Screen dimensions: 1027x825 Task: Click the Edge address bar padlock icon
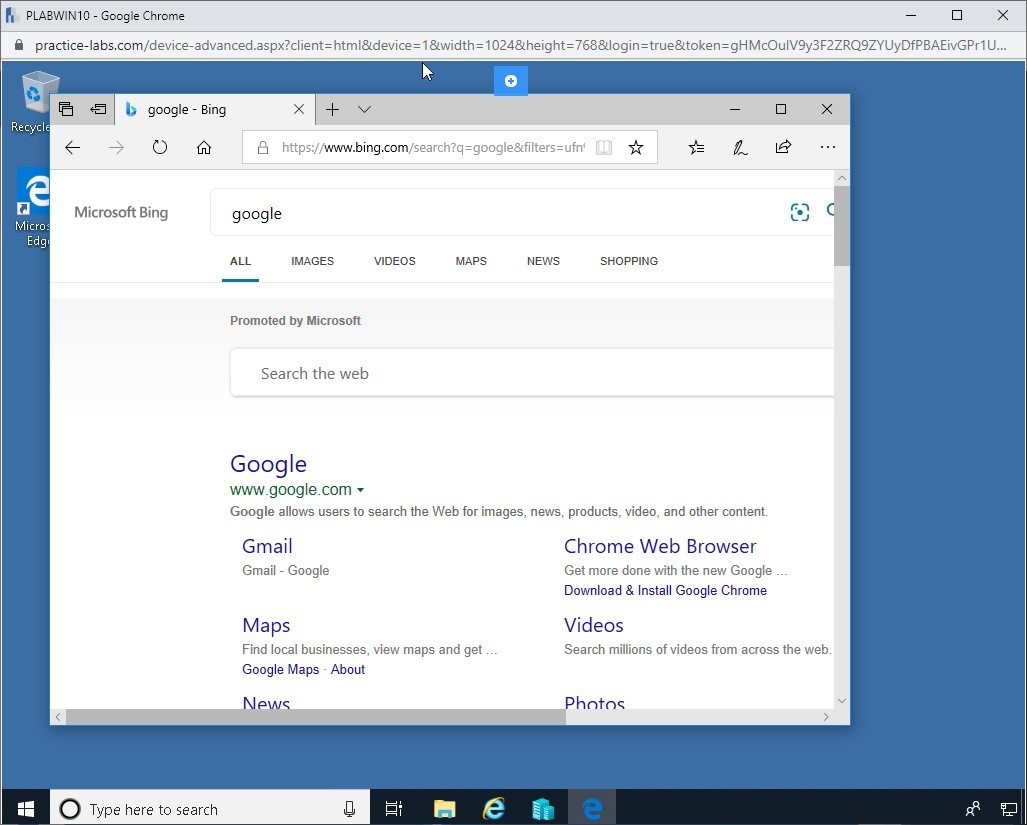click(x=263, y=147)
